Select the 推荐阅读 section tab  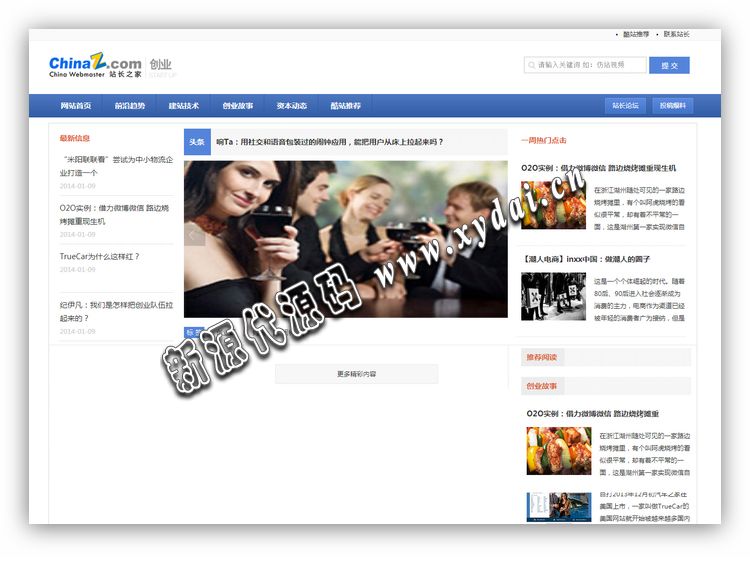tap(541, 357)
